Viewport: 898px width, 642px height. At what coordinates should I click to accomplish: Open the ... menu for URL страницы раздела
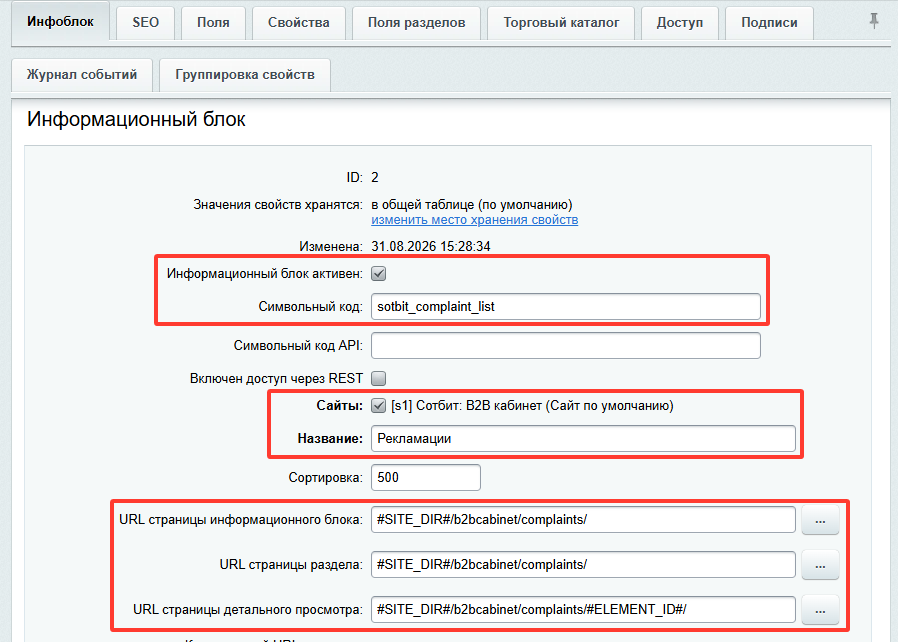pos(820,565)
